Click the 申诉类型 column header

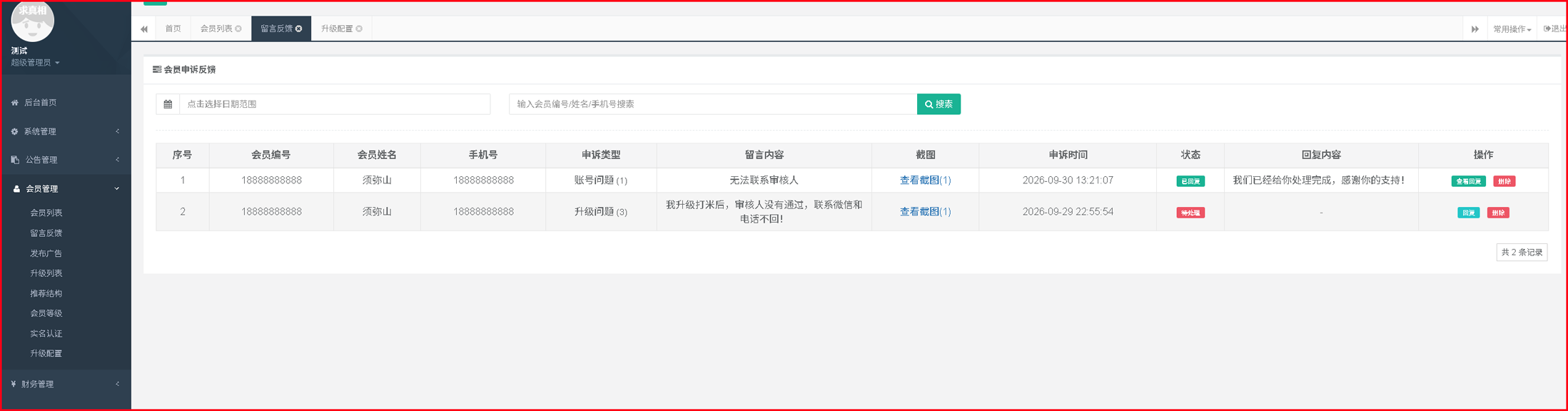click(x=601, y=155)
